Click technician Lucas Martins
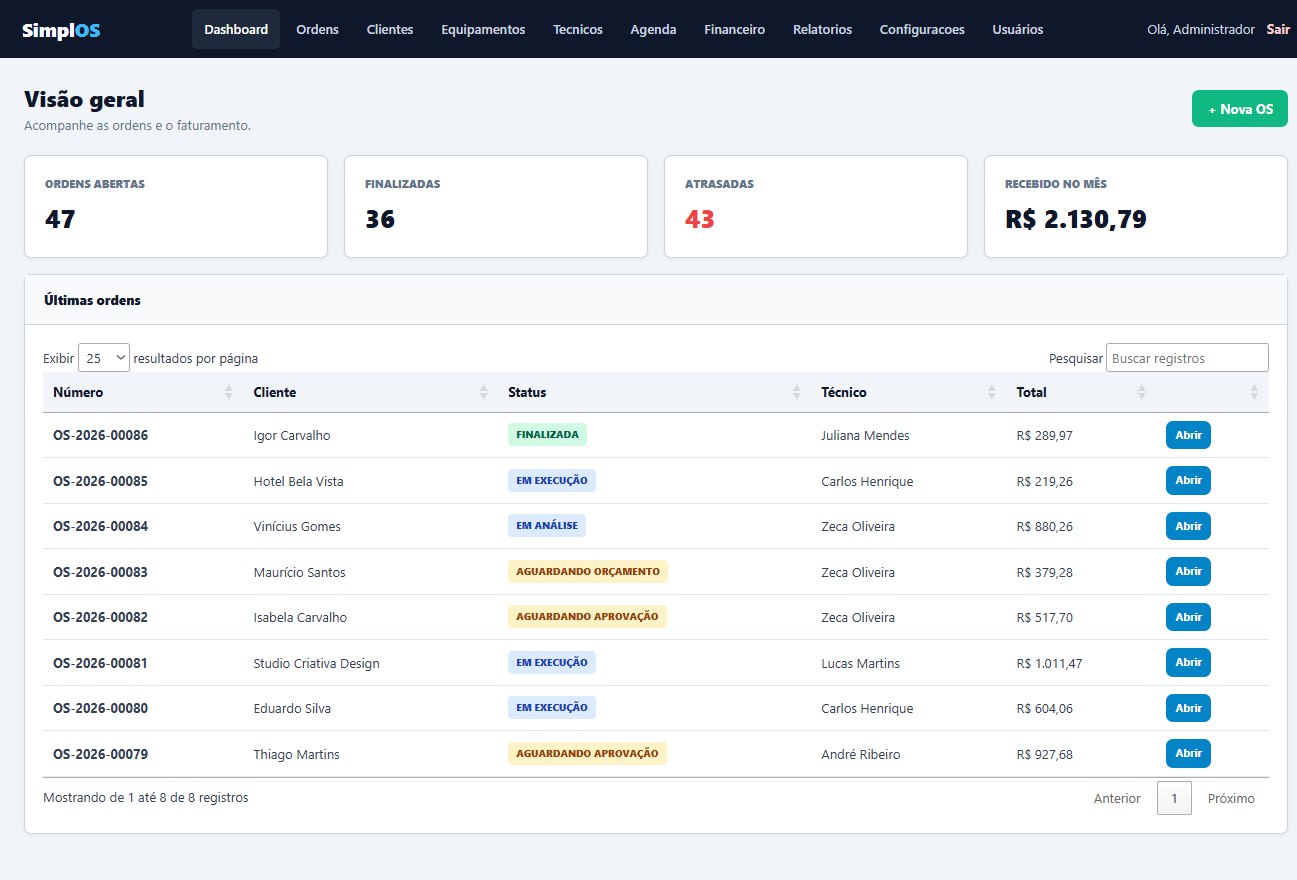This screenshot has height=880, width=1297. [860, 663]
